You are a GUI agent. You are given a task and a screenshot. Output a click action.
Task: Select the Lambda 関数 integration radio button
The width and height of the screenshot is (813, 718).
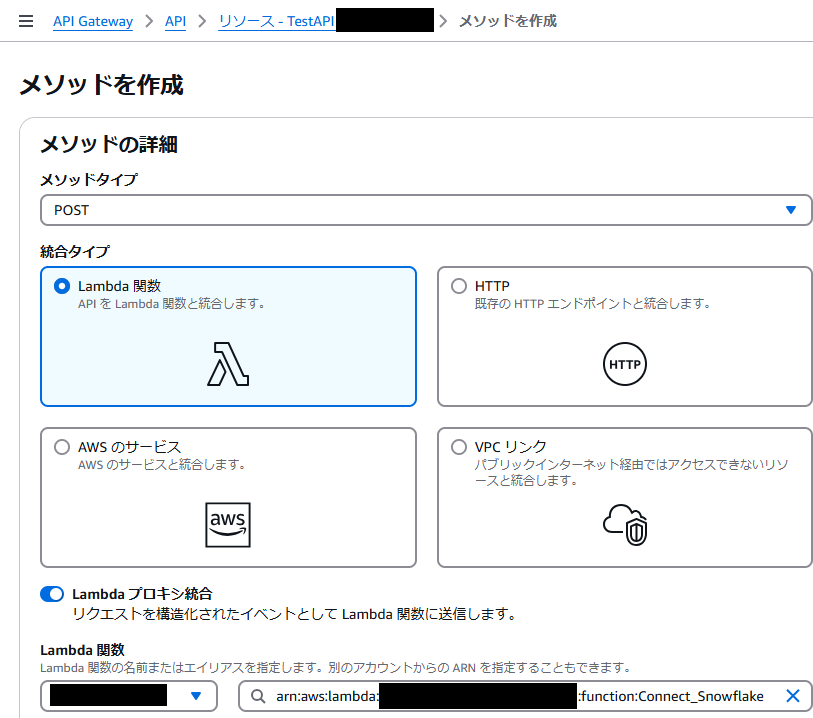click(62, 286)
